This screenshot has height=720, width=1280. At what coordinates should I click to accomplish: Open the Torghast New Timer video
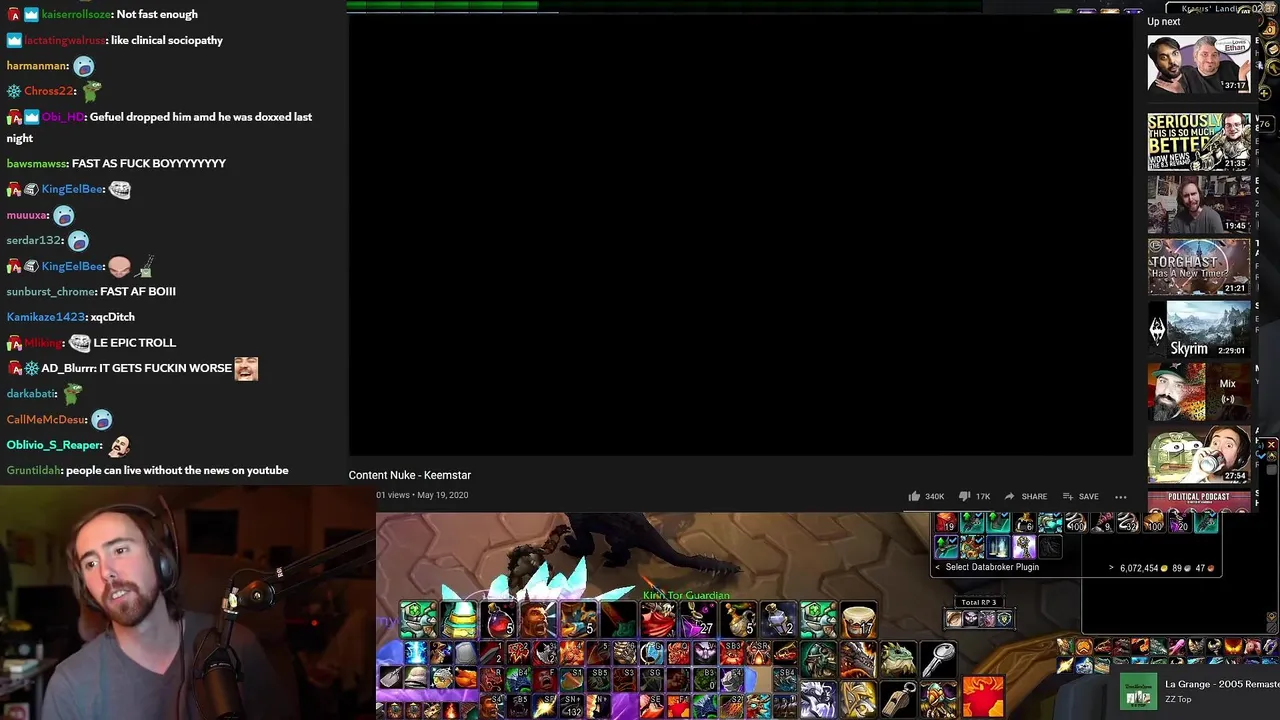(x=1198, y=267)
